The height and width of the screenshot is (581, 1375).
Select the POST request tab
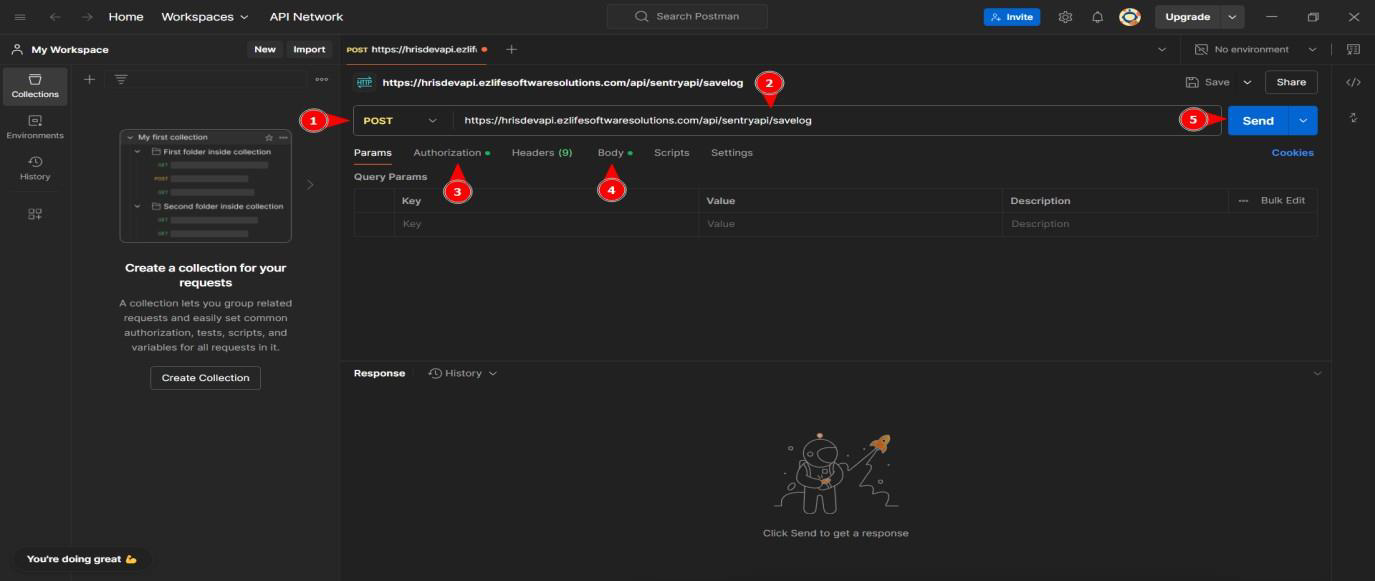click(x=417, y=49)
